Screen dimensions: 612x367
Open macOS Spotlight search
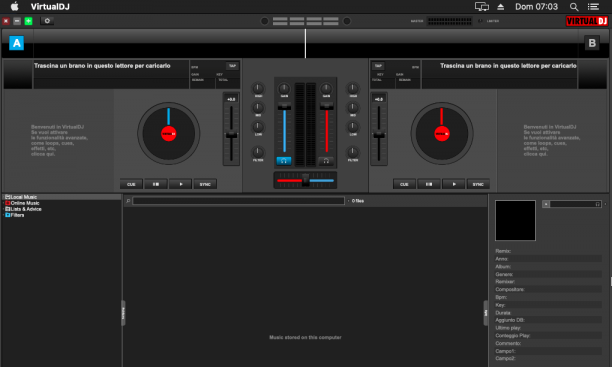click(x=574, y=7)
